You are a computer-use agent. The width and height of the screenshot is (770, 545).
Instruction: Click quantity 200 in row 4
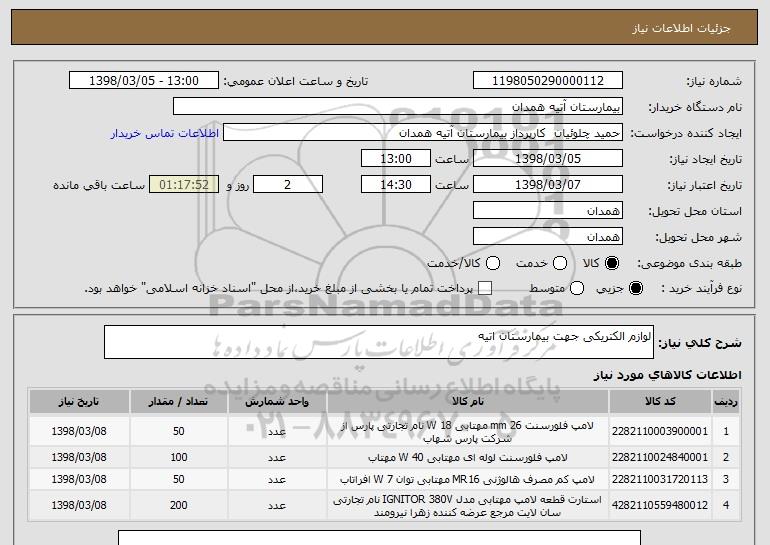coord(179,505)
